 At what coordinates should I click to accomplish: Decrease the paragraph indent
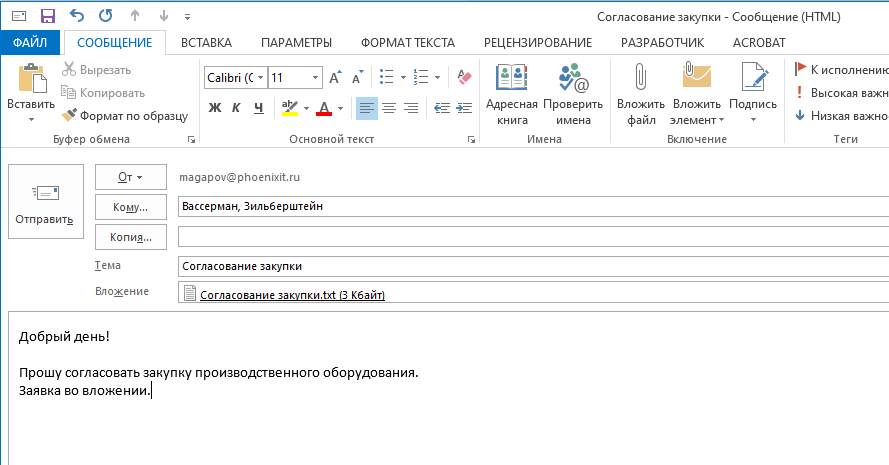coord(442,108)
